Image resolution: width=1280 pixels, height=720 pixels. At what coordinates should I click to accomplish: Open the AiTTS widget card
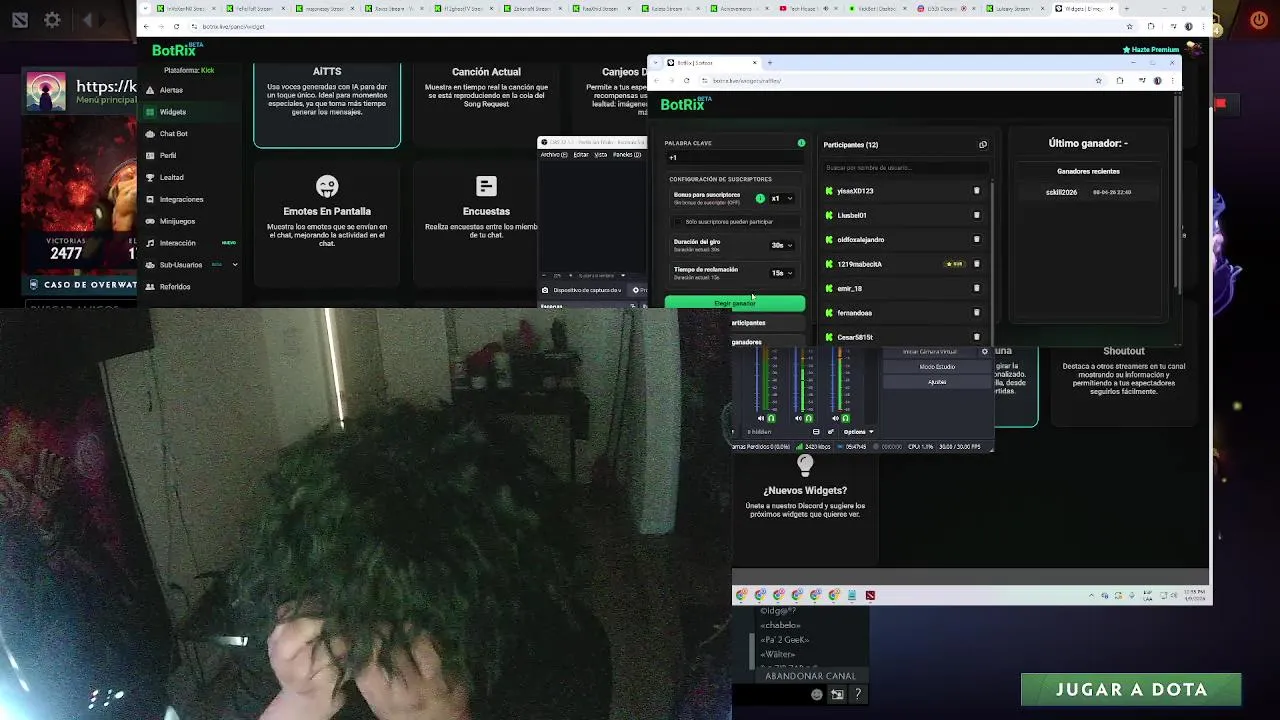tap(327, 104)
